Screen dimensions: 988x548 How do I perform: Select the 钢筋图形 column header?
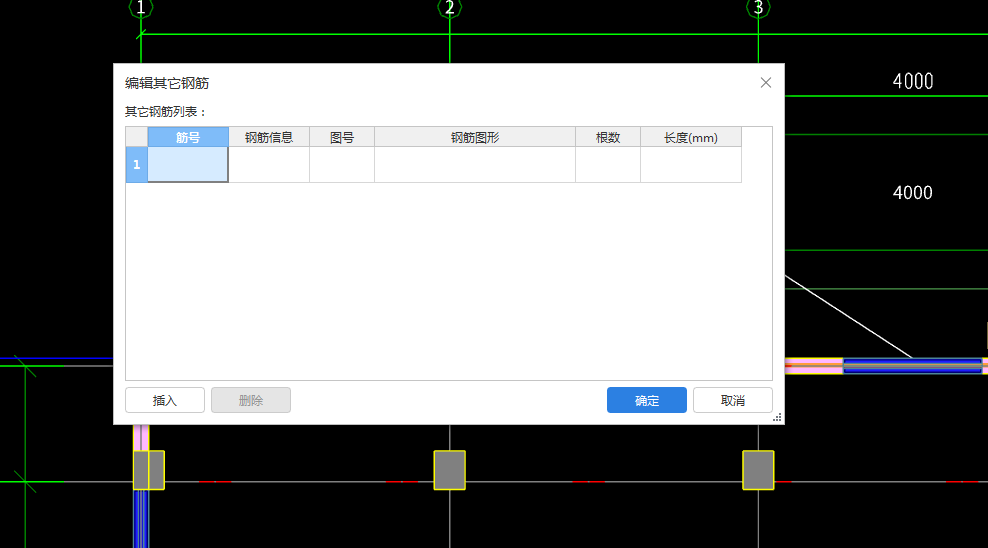tap(475, 137)
